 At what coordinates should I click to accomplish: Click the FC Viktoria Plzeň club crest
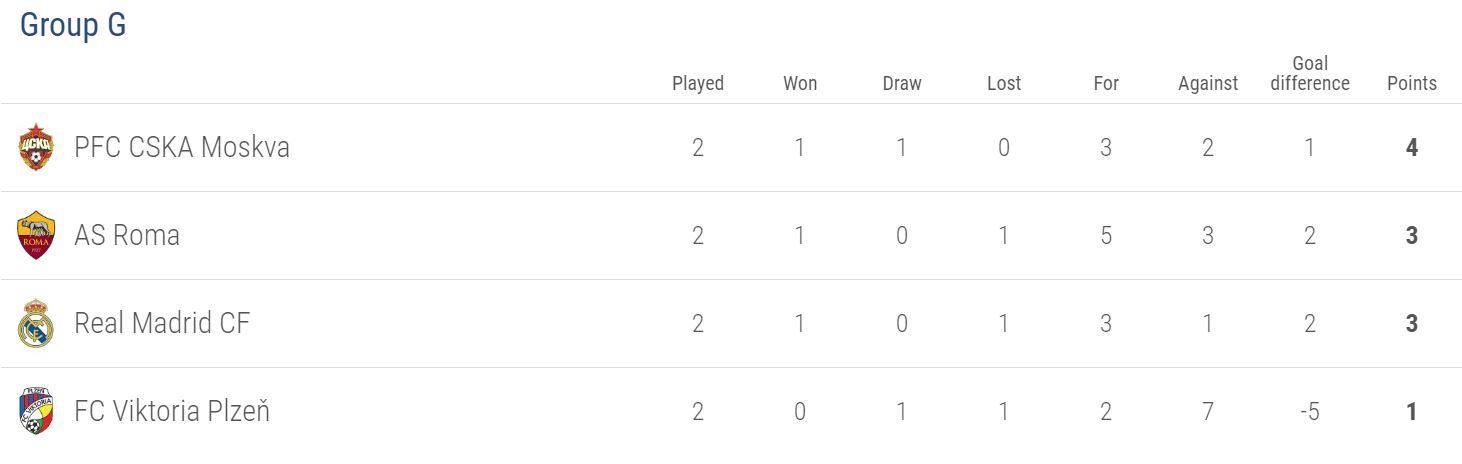click(x=36, y=411)
